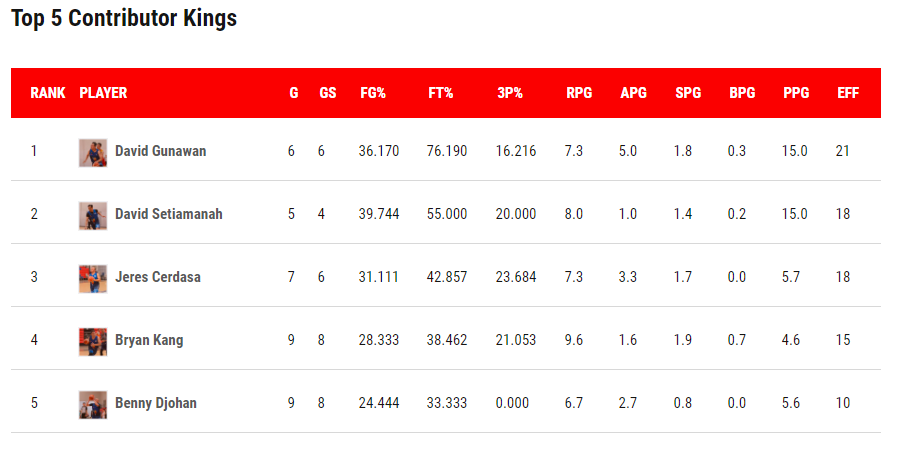Sort table by 3P% column header

(x=510, y=93)
